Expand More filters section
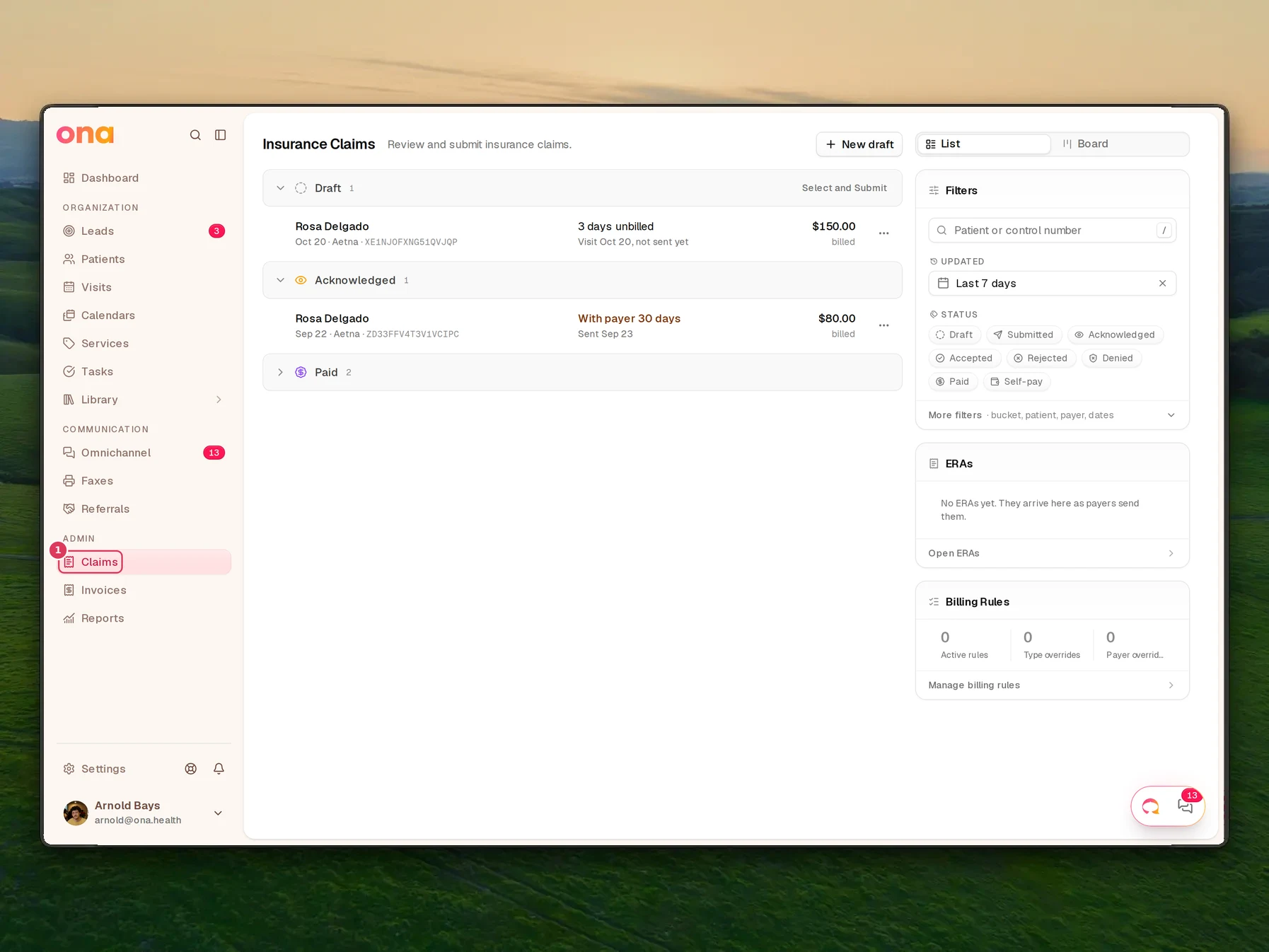This screenshot has width=1269, height=952. pyautogui.click(x=1052, y=415)
